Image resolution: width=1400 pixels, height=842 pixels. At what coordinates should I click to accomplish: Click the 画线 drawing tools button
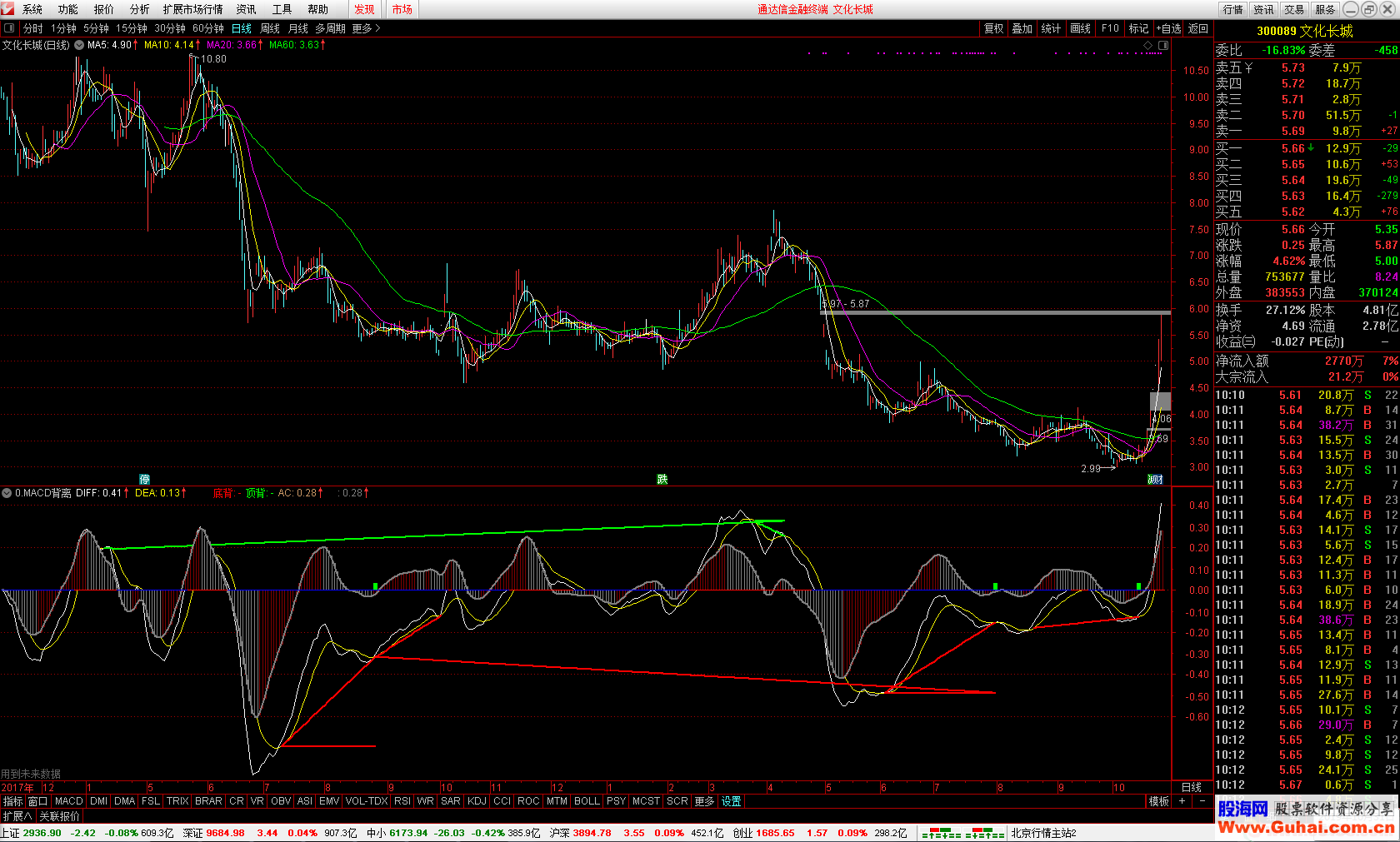pyautogui.click(x=1081, y=28)
